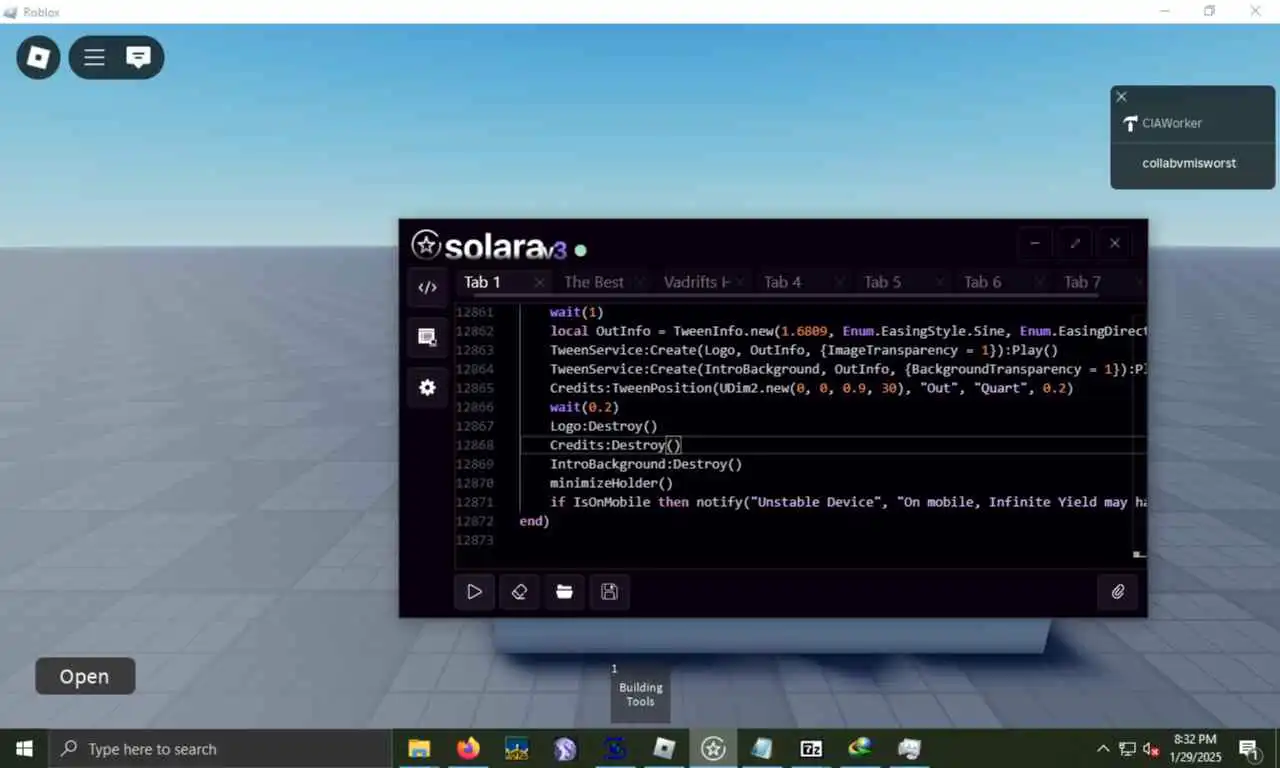Viewport: 1280px width, 768px height.
Task: Close Tab 1 in Solara
Action: click(540, 283)
